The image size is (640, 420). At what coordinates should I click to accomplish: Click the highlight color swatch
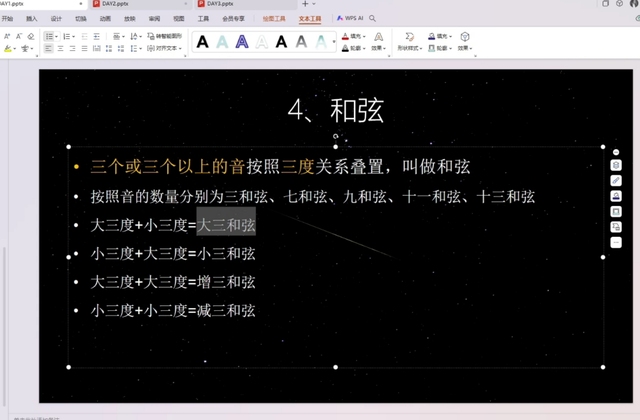click(8, 48)
